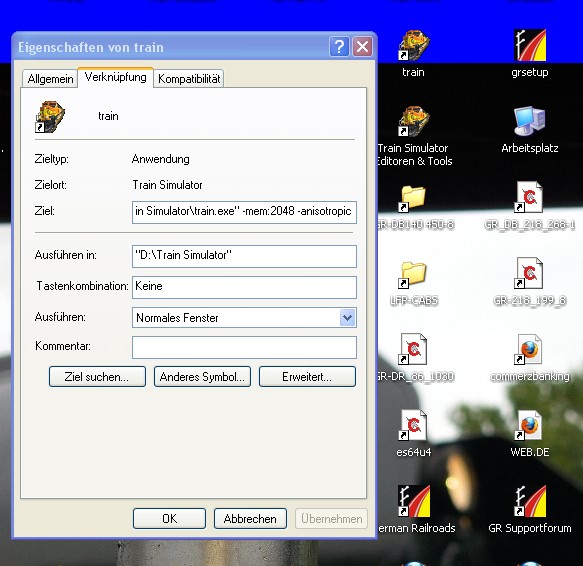Screen dimensions: 583x566
Task: Click the Zieltyp value Anwendung
Action: pos(161,159)
